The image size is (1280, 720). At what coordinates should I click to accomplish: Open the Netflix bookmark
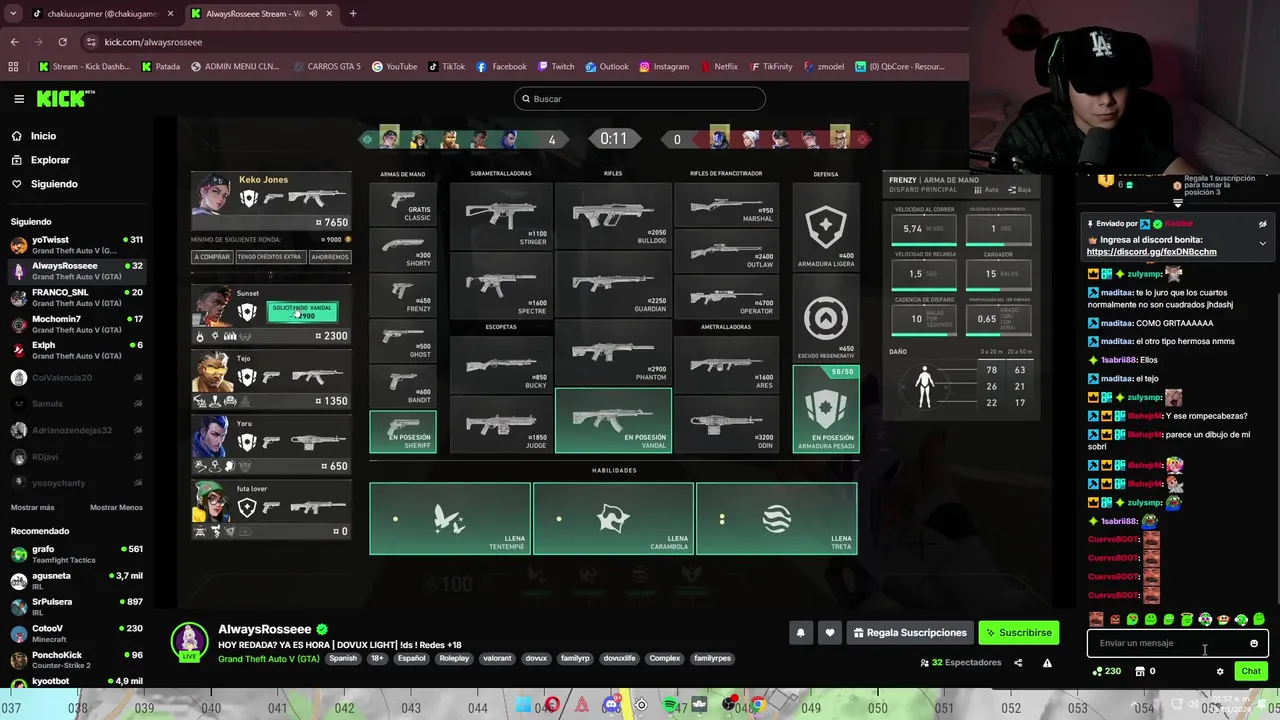point(718,67)
